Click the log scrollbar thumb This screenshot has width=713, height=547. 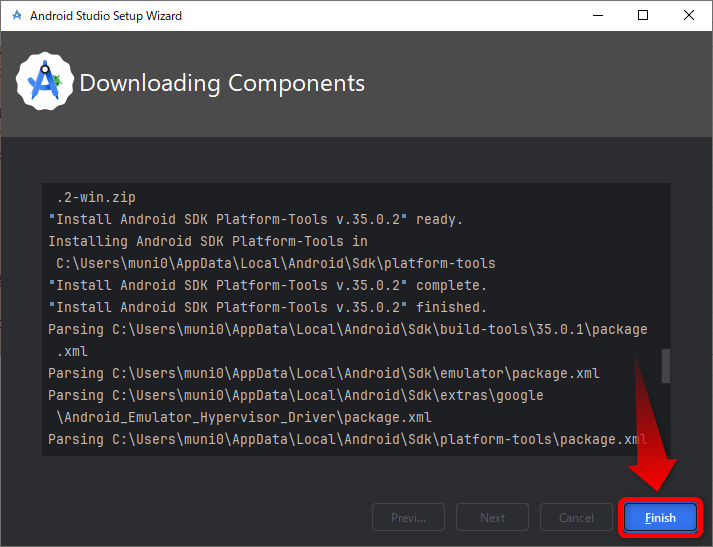point(666,366)
